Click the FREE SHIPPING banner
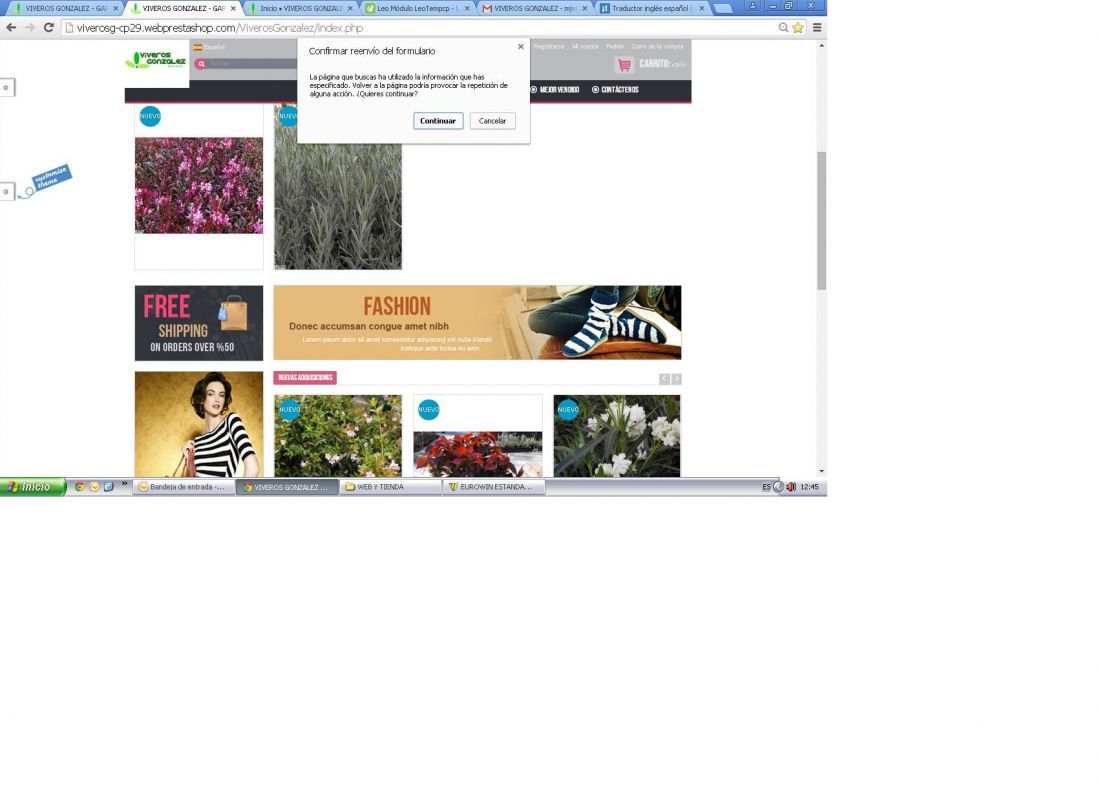This screenshot has width=1100, height=799. pyautogui.click(x=199, y=323)
